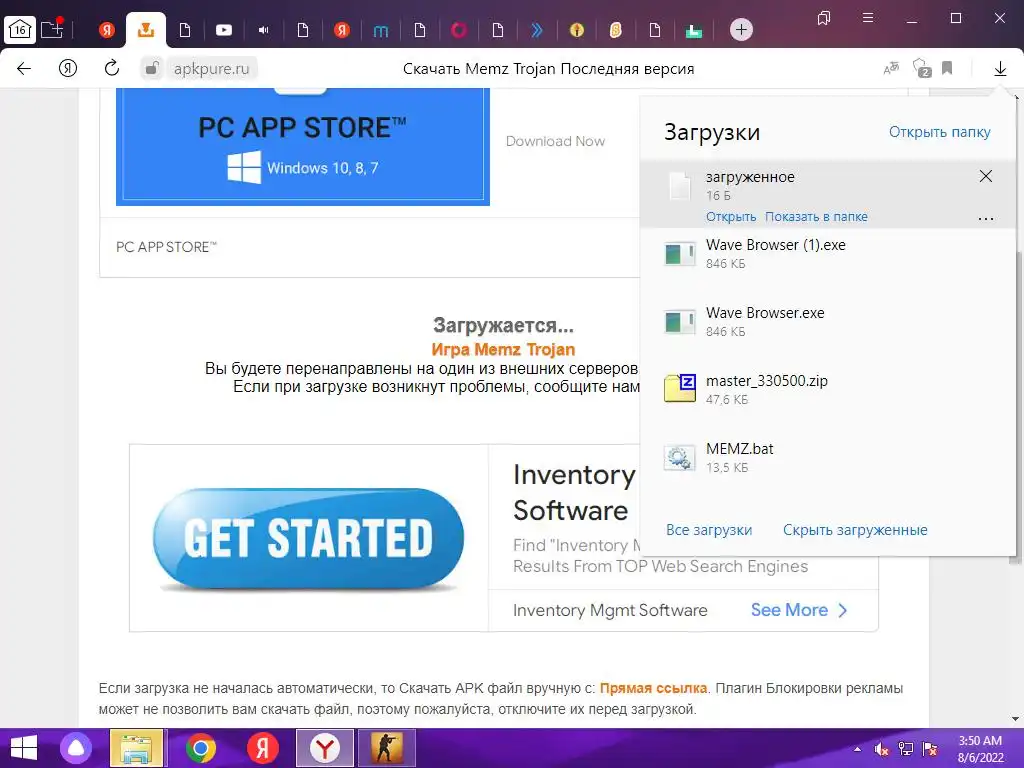1024x768 pixels.
Task: Click the page vertical scrollbar down arrow
Action: coord(1015,719)
